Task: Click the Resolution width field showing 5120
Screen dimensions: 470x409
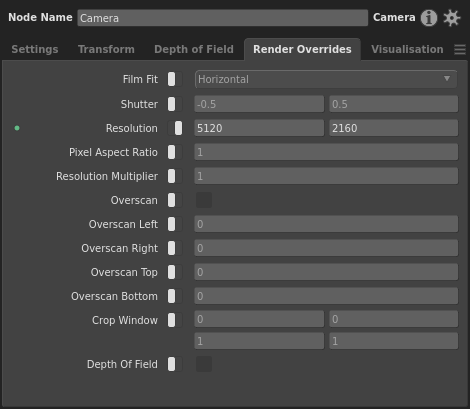Action: (x=259, y=128)
